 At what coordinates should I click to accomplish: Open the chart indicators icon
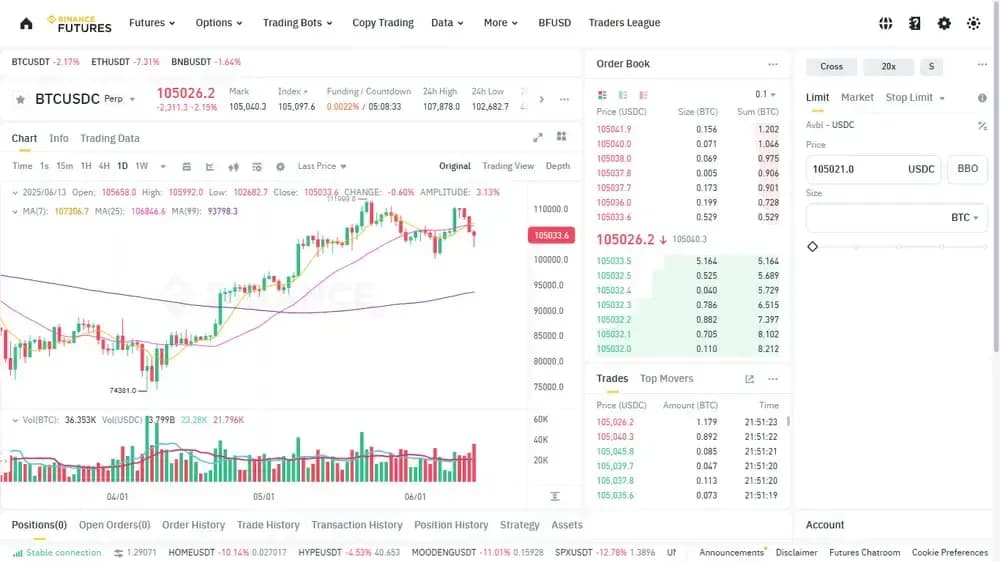[x=256, y=166]
